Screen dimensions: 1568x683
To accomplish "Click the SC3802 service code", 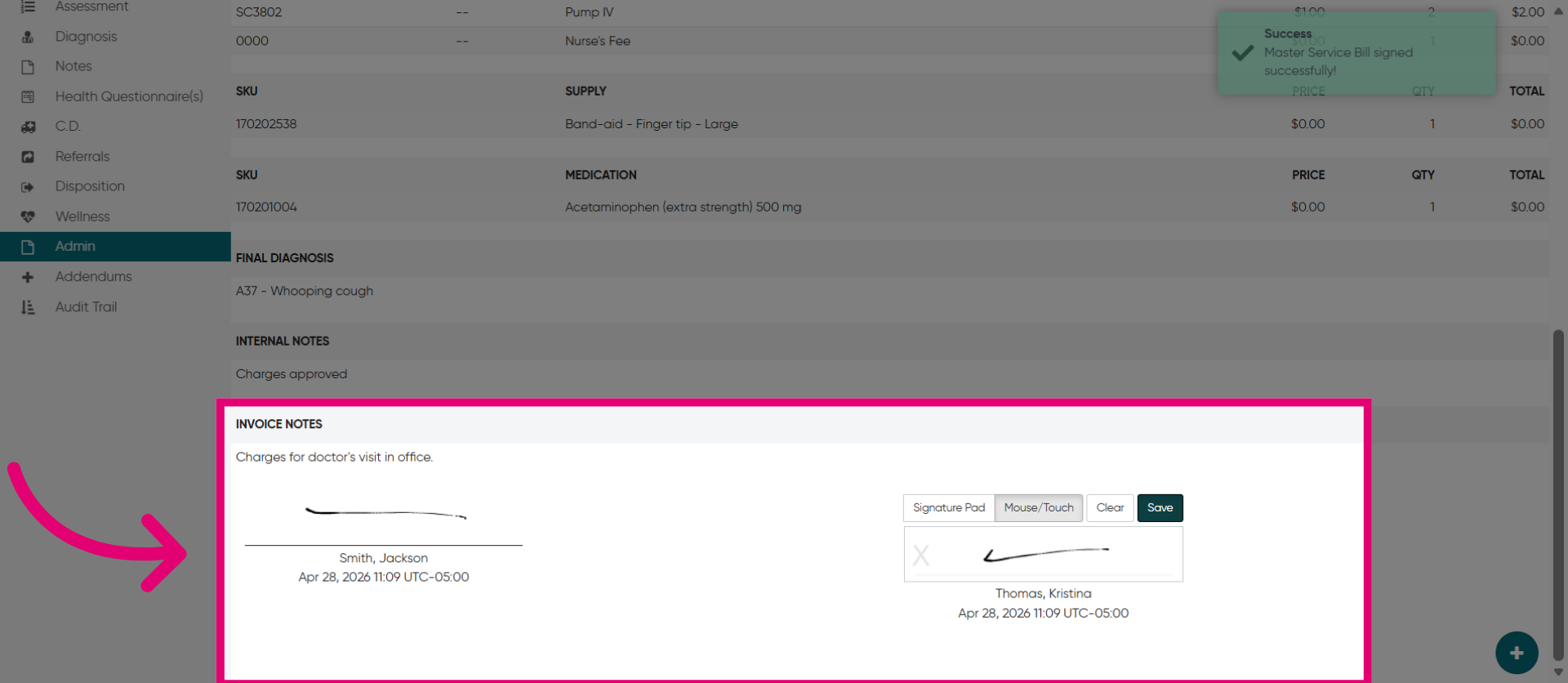I will pos(259,12).
